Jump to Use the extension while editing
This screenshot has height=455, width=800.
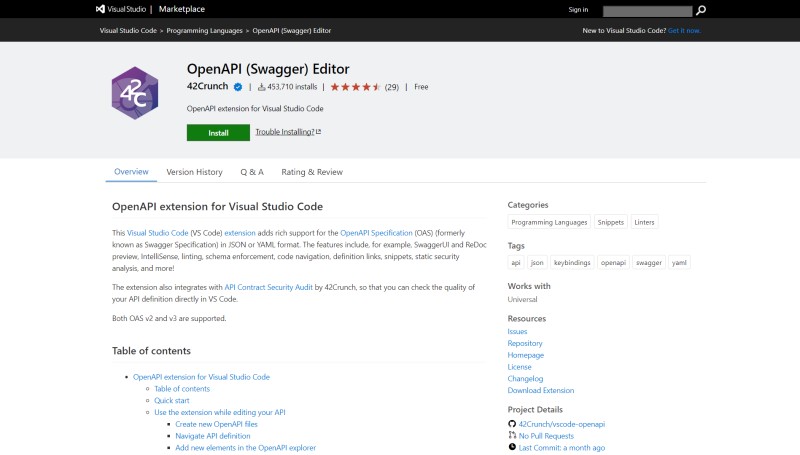219,412
